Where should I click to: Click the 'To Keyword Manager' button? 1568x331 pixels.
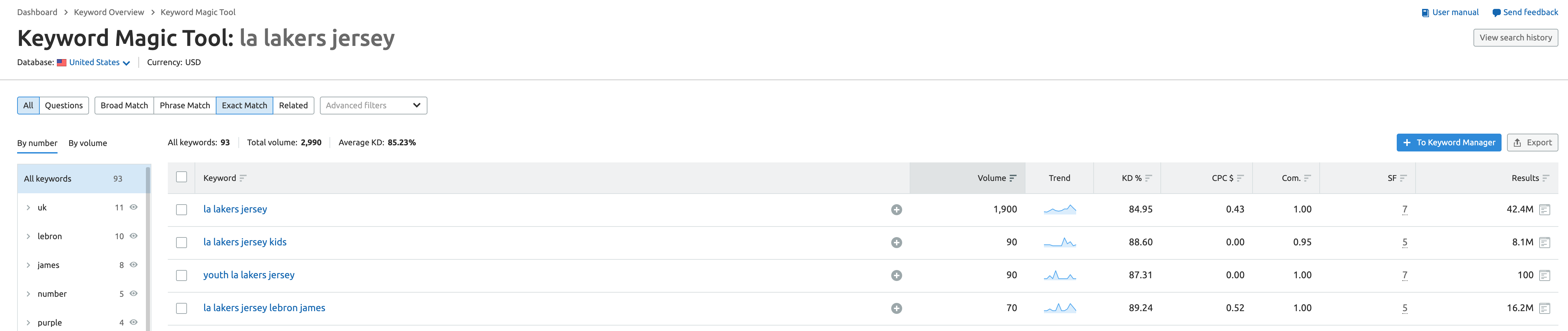tap(1448, 143)
